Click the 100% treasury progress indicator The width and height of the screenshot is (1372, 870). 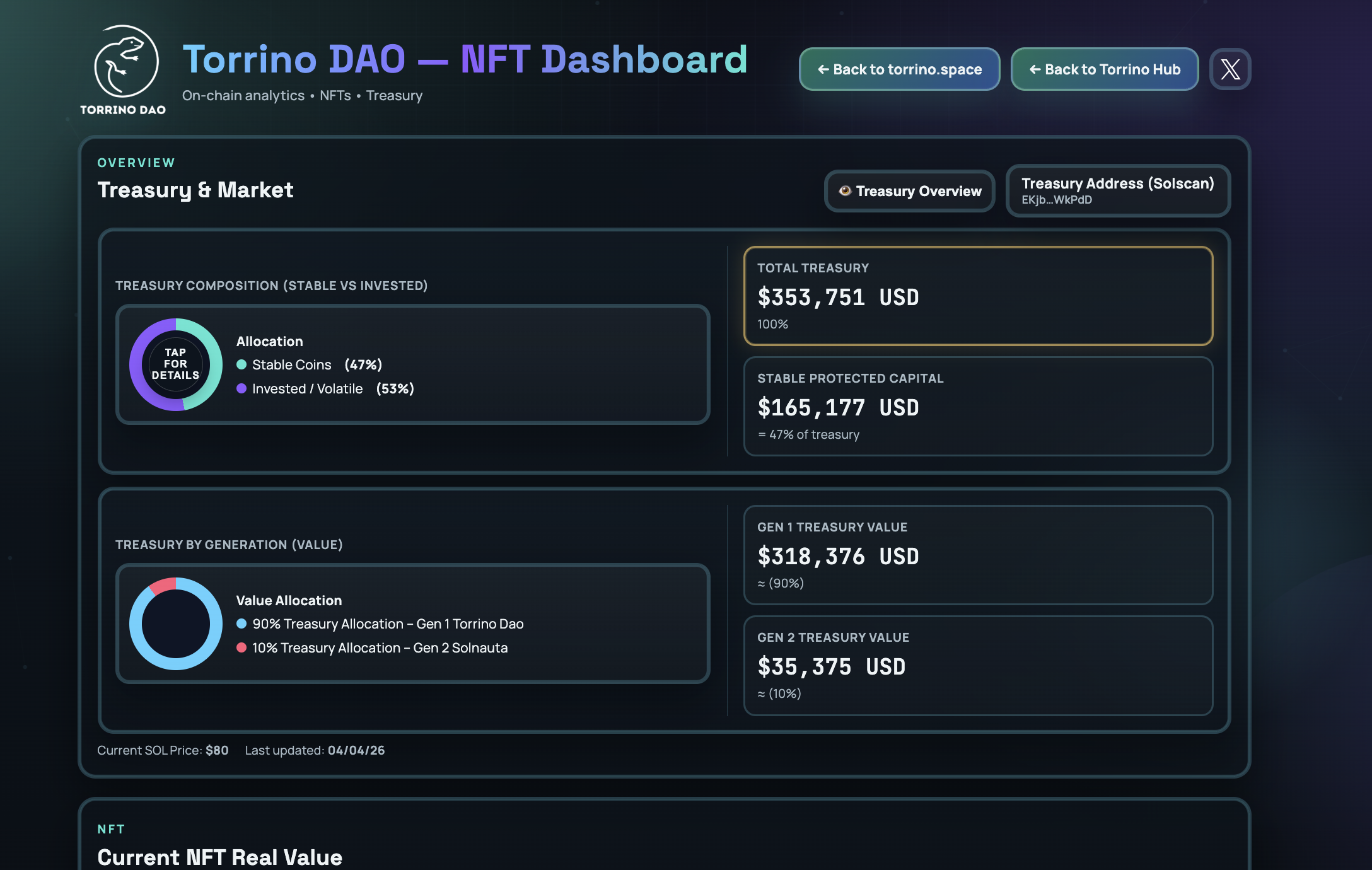[771, 325]
